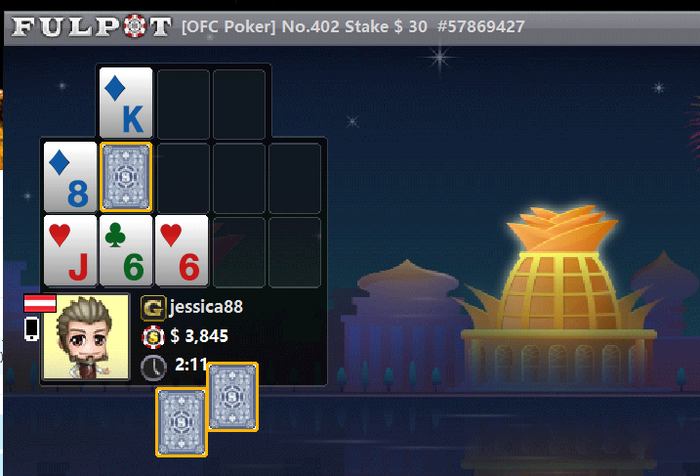Image resolution: width=700 pixels, height=476 pixels.
Task: Click the poker chip balance icon
Action: (153, 337)
